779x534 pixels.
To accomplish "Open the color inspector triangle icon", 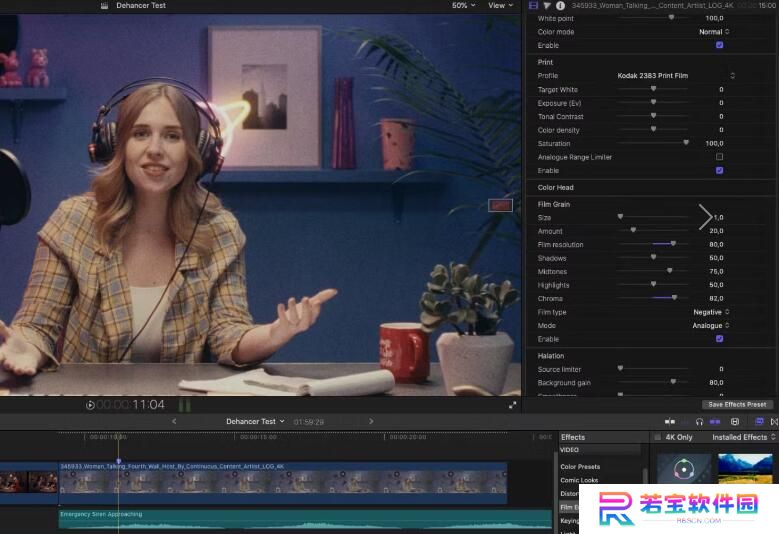I will click(x=546, y=5).
